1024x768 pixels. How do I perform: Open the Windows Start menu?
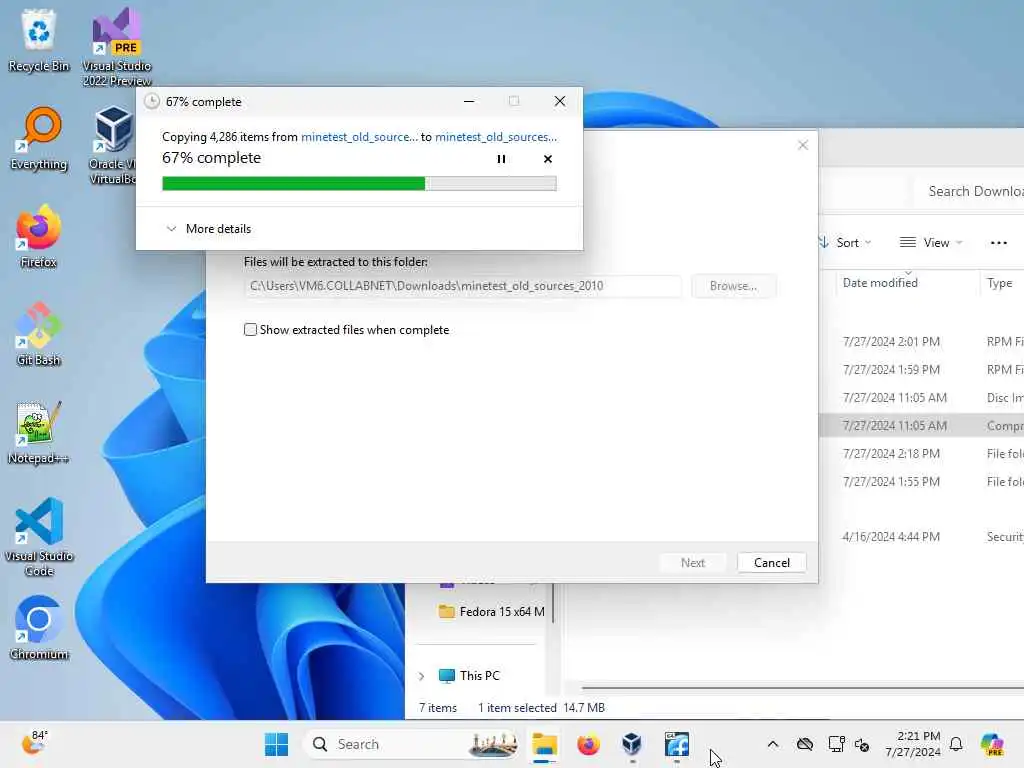point(276,744)
